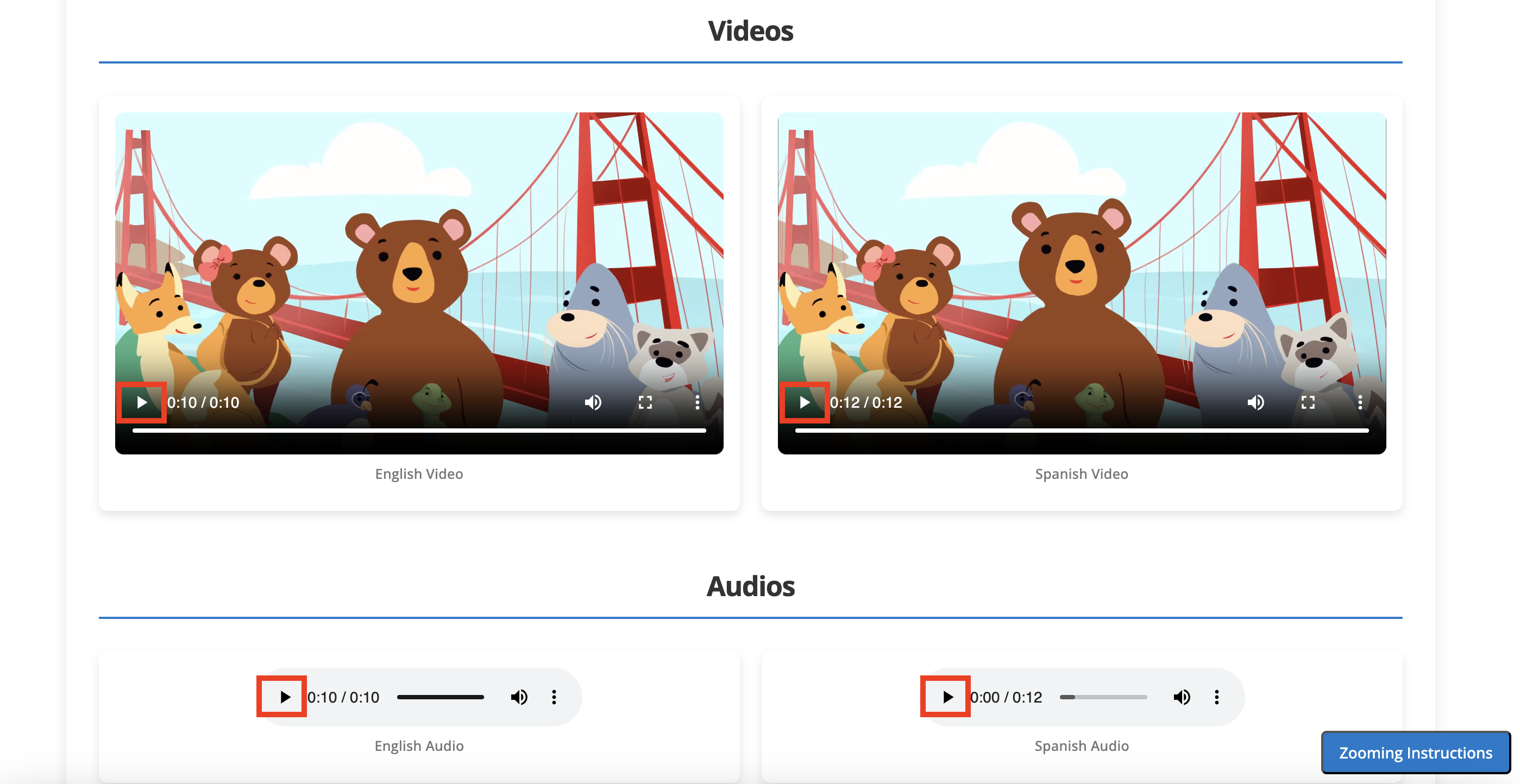Seek on the Spanish Video progress bar
The width and height of the screenshot is (1520, 784).
tap(1082, 431)
